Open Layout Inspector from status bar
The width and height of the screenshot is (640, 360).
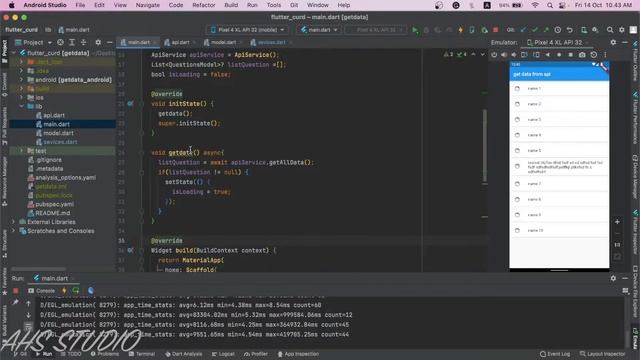(x=602, y=354)
